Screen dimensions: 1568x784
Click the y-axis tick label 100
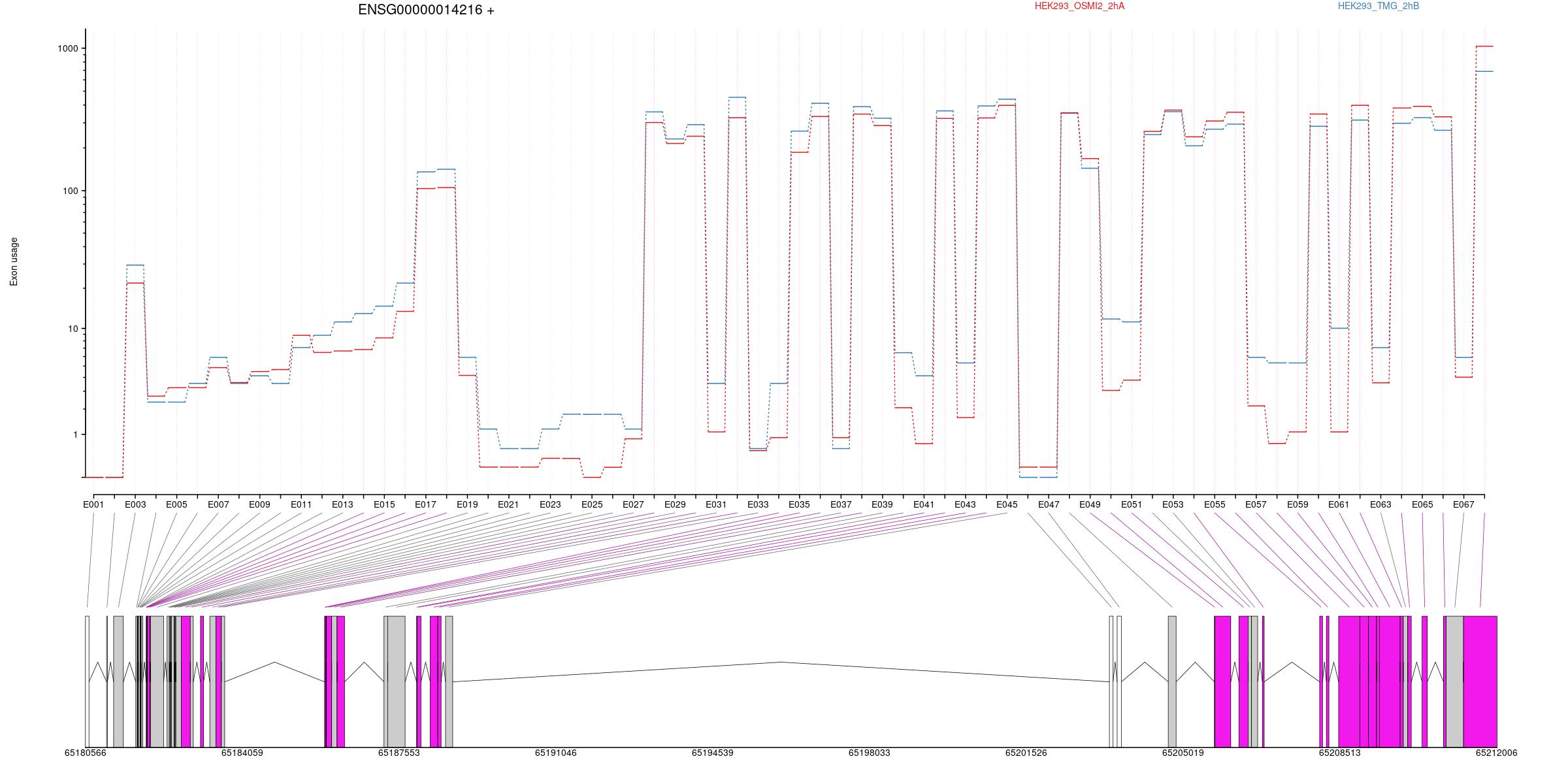pos(71,191)
